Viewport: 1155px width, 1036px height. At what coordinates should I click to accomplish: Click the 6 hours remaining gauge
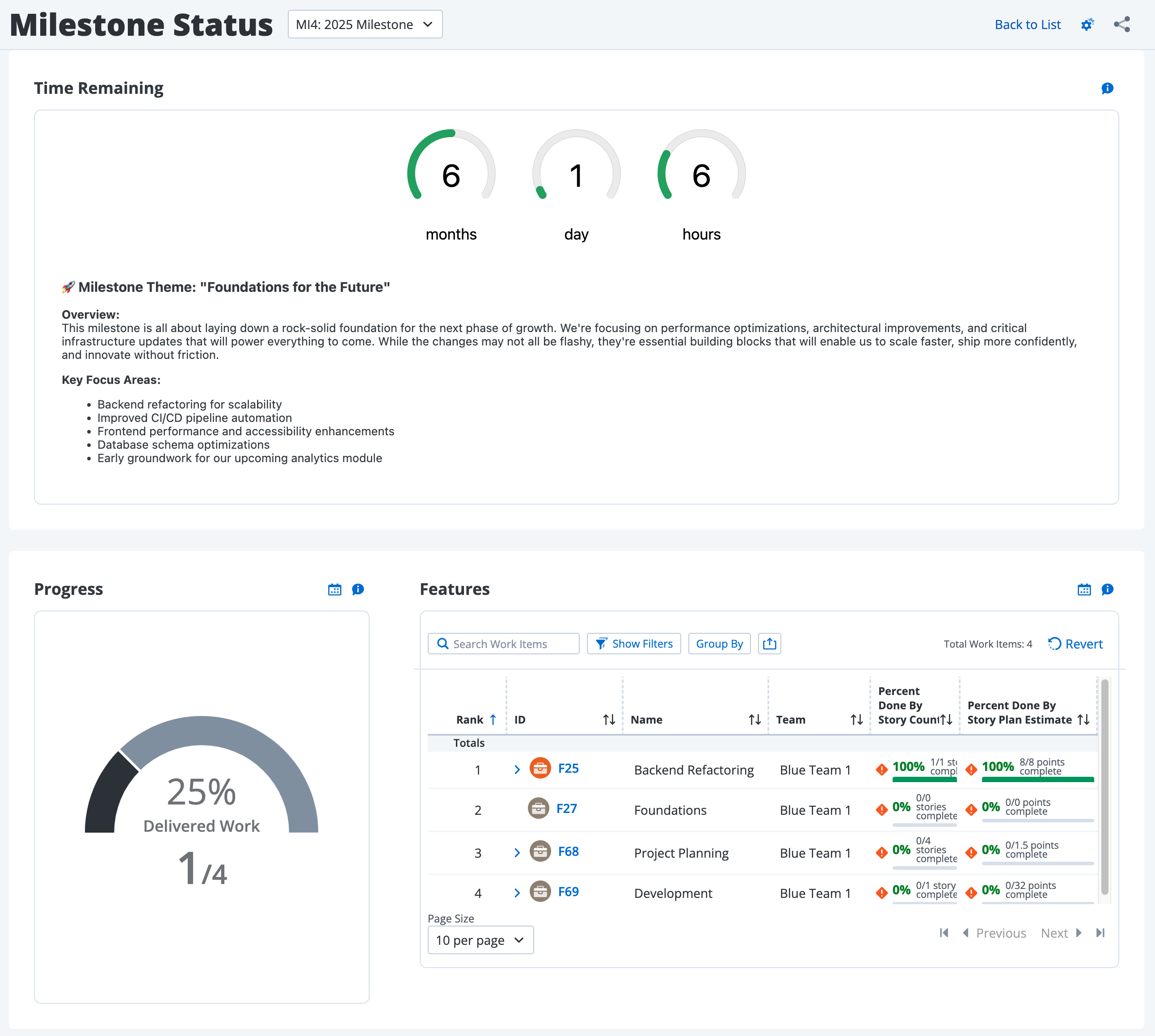701,164
